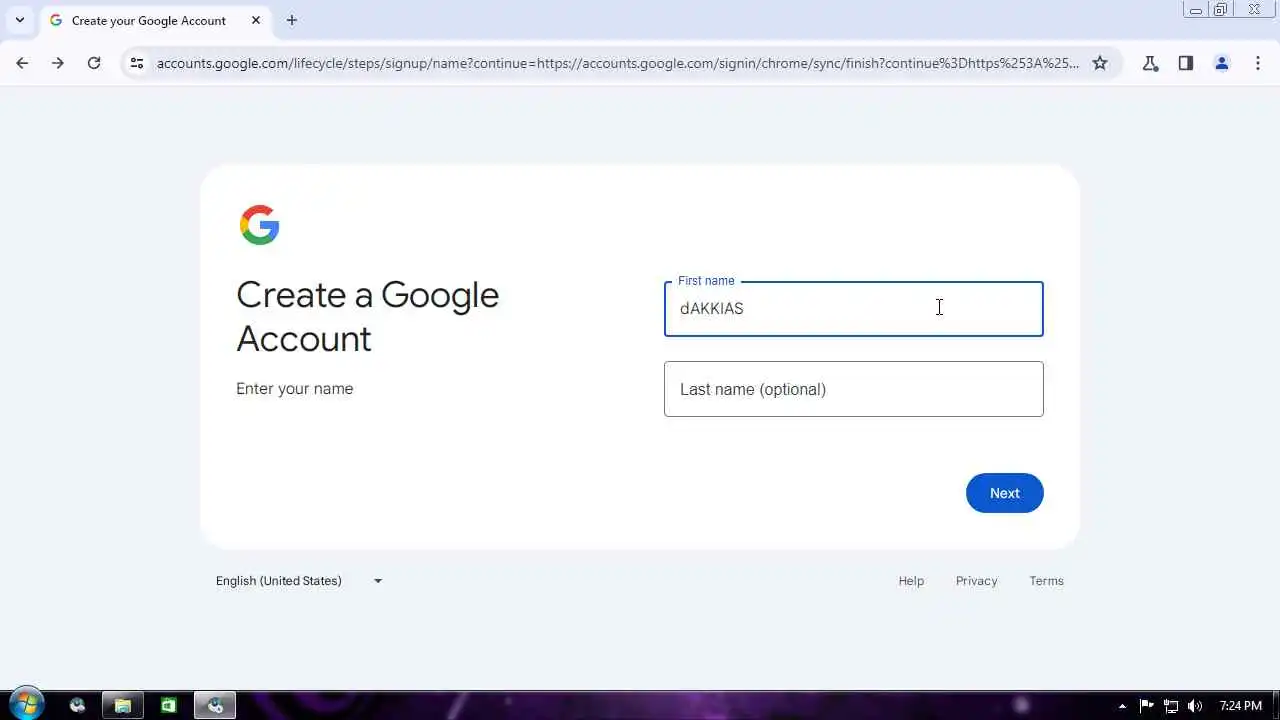The image size is (1280, 720).
Task: Toggle the side panel icon
Action: [x=1186, y=63]
